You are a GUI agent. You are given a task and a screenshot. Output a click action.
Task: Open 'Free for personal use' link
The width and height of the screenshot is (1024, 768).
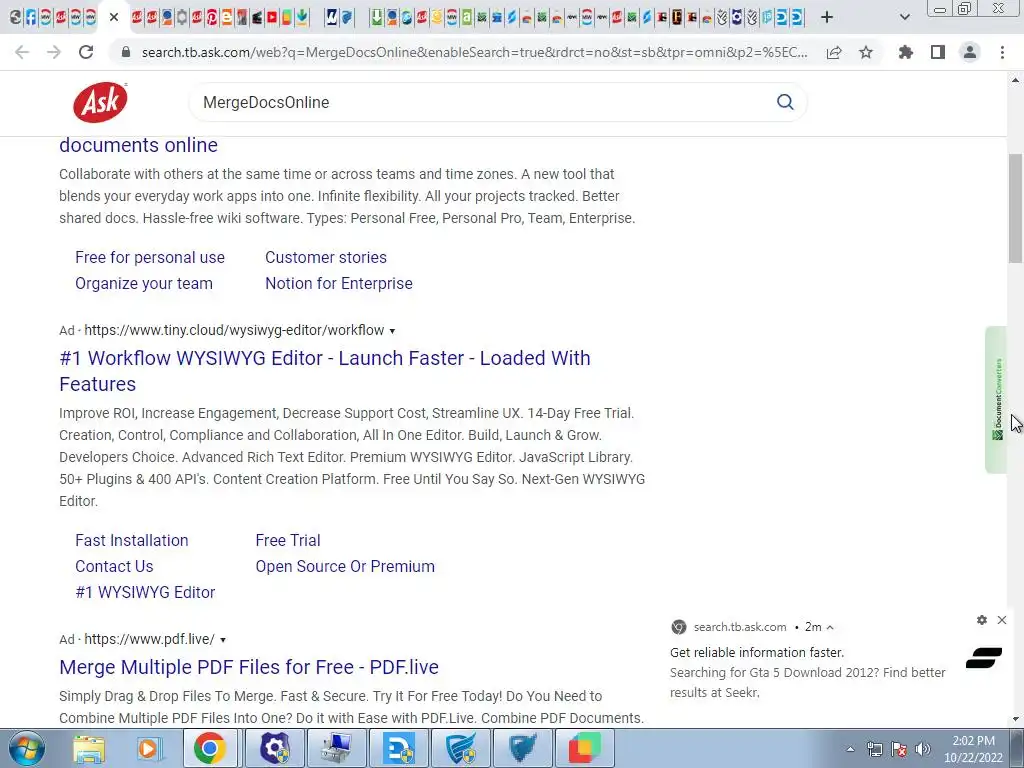point(150,257)
